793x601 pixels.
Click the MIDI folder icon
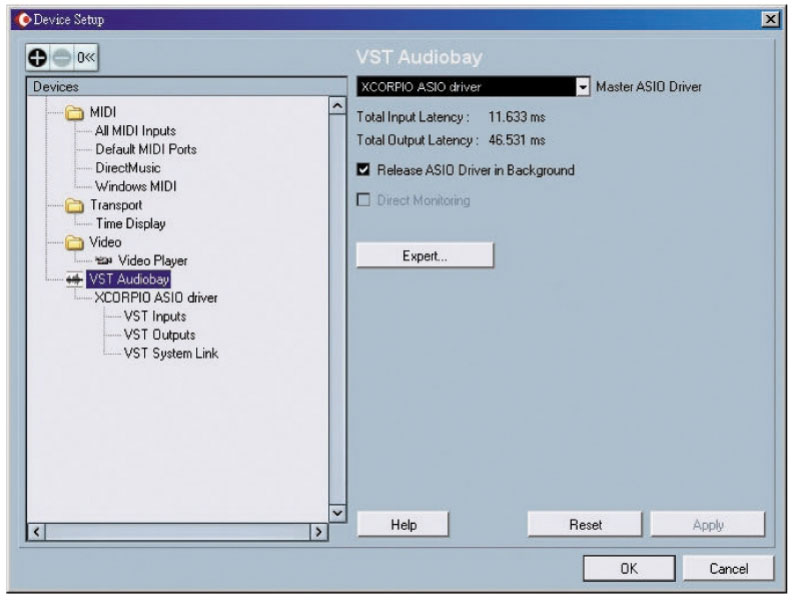click(74, 112)
